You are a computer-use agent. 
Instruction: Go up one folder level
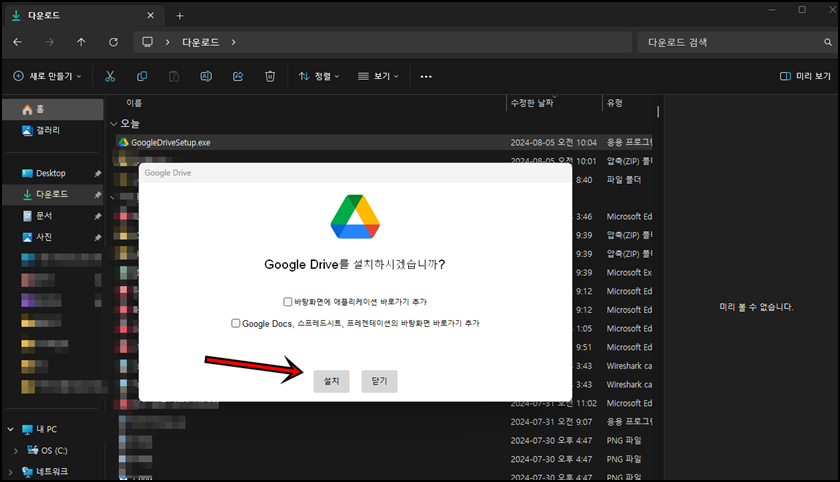click(x=81, y=42)
